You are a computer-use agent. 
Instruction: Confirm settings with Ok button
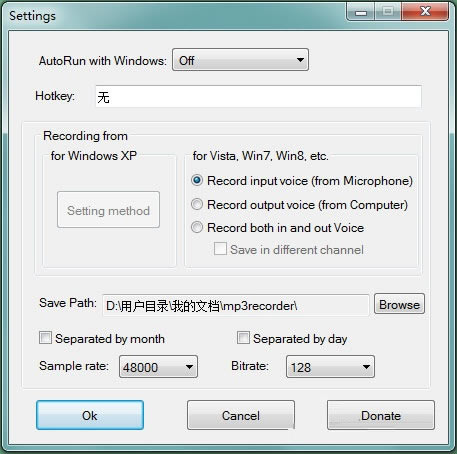coord(90,415)
